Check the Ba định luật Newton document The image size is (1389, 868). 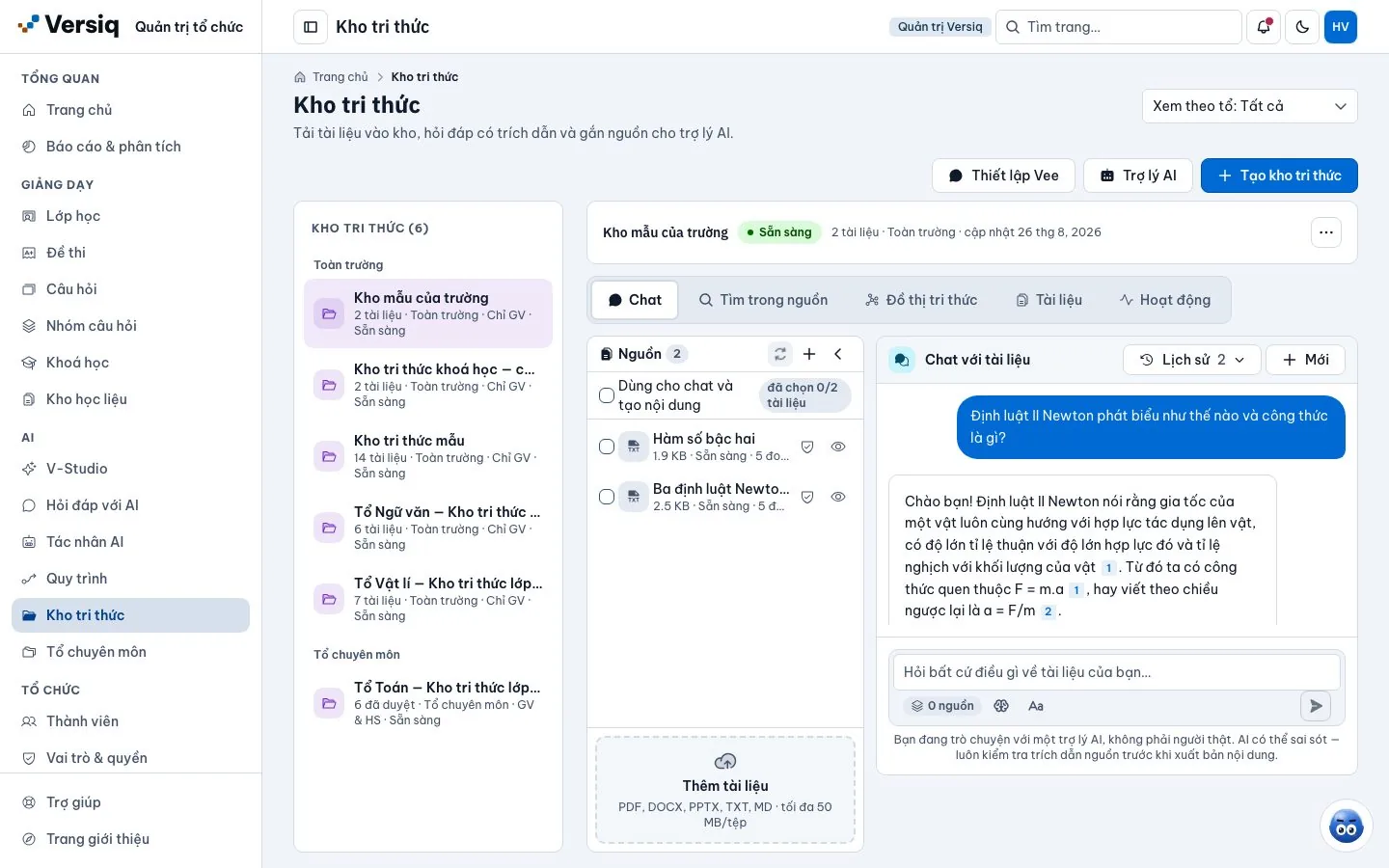tap(607, 497)
